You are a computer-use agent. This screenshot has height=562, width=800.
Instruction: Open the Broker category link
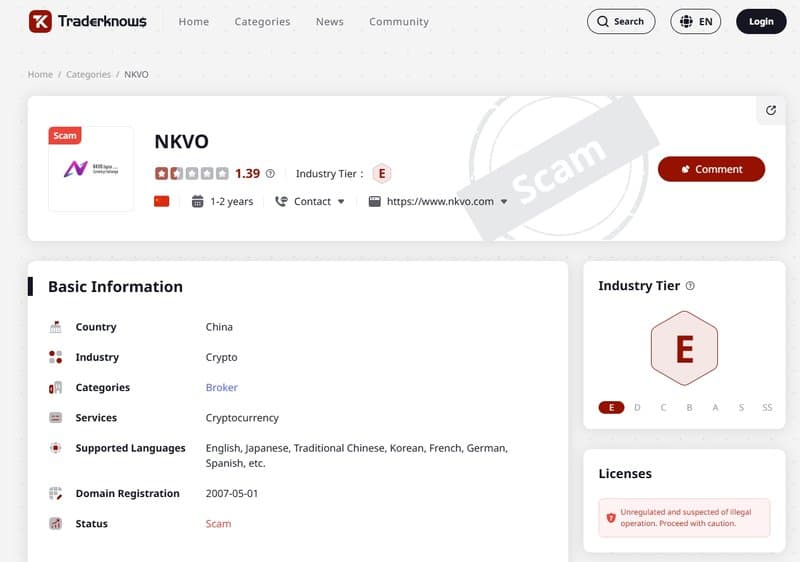coord(221,388)
